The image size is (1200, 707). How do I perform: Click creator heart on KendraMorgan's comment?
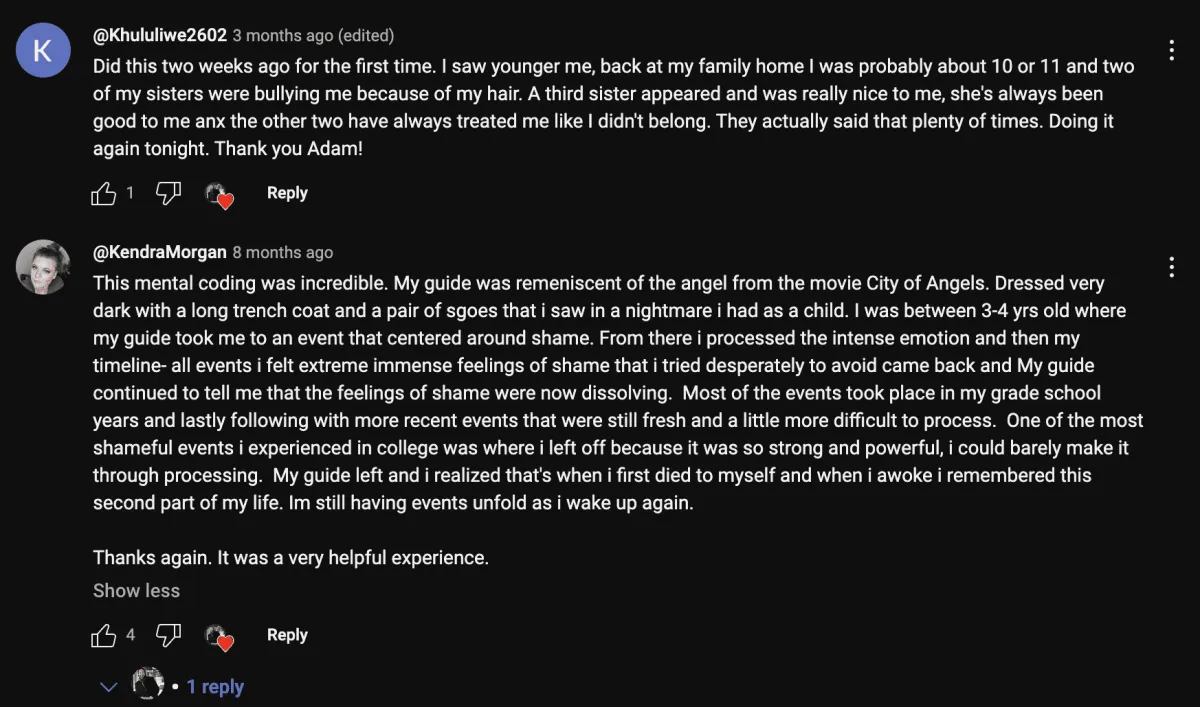(x=219, y=637)
